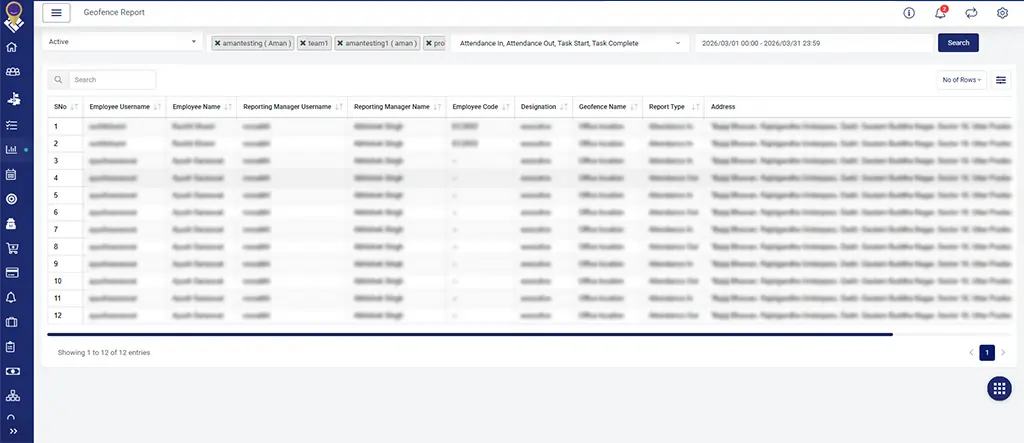Open the Active status dropdown
Viewport: 1024px width, 443px height.
point(122,42)
